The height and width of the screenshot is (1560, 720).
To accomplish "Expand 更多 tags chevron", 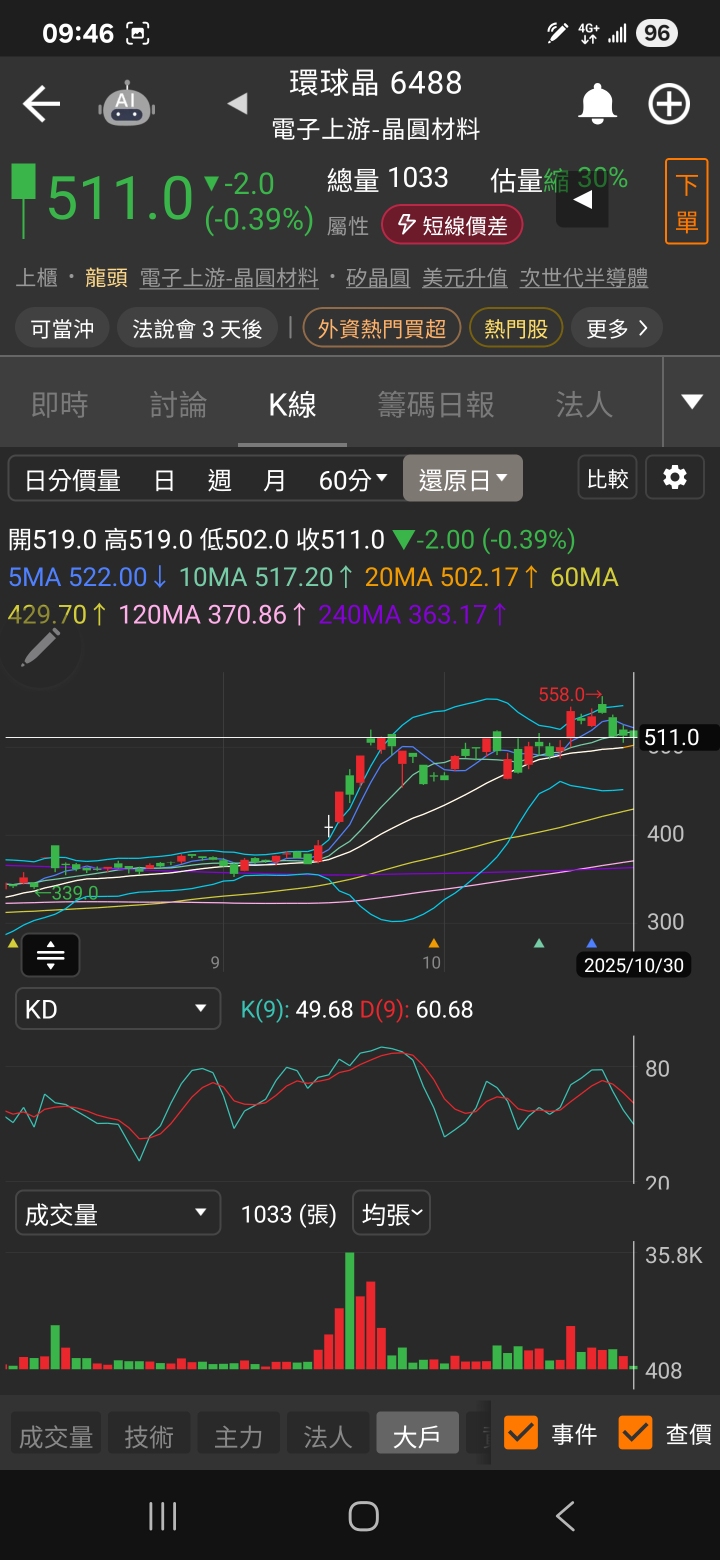I will coord(617,328).
